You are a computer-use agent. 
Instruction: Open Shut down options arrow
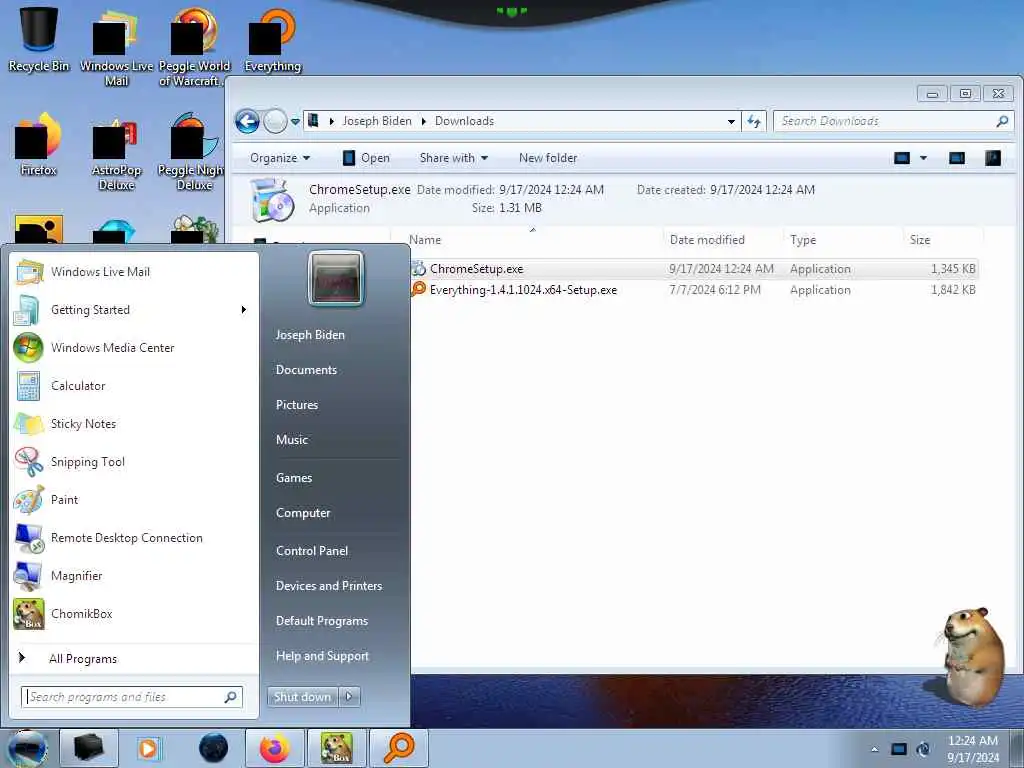coord(349,697)
